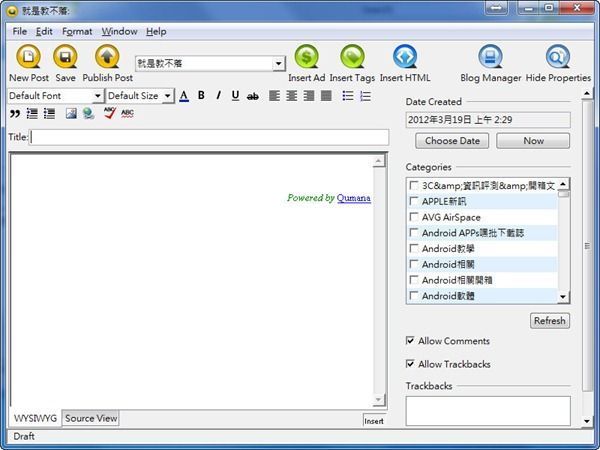Click the Insert HTML icon
Image resolution: width=600 pixels, height=450 pixels.
[x=405, y=57]
